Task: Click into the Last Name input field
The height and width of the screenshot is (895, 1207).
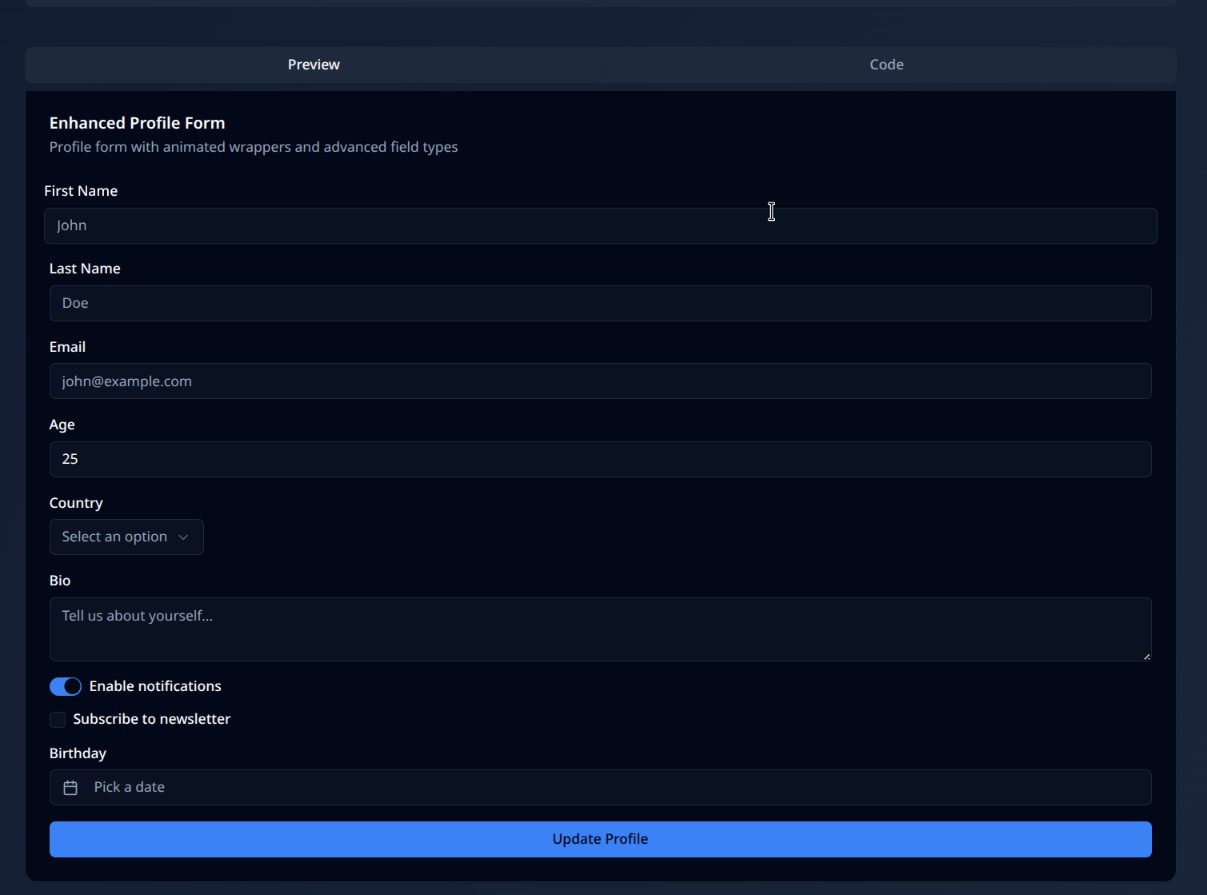Action: tap(600, 304)
